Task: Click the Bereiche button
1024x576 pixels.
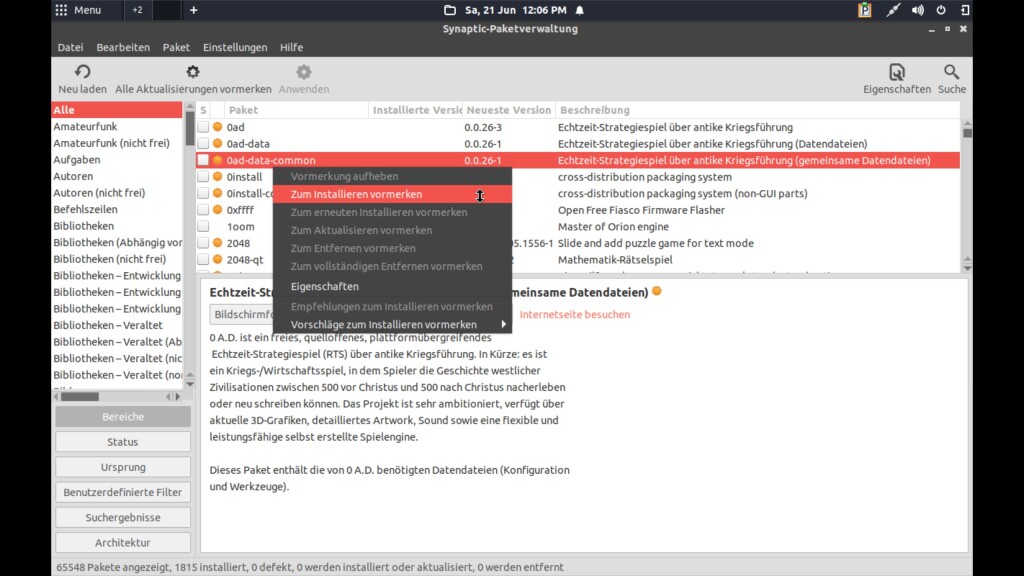Action: pos(123,416)
